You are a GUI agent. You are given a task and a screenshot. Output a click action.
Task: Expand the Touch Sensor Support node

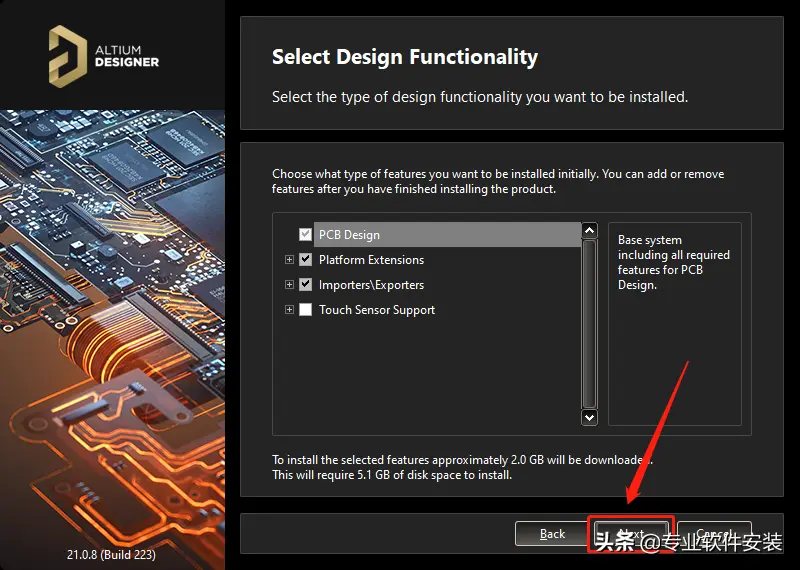click(x=289, y=309)
